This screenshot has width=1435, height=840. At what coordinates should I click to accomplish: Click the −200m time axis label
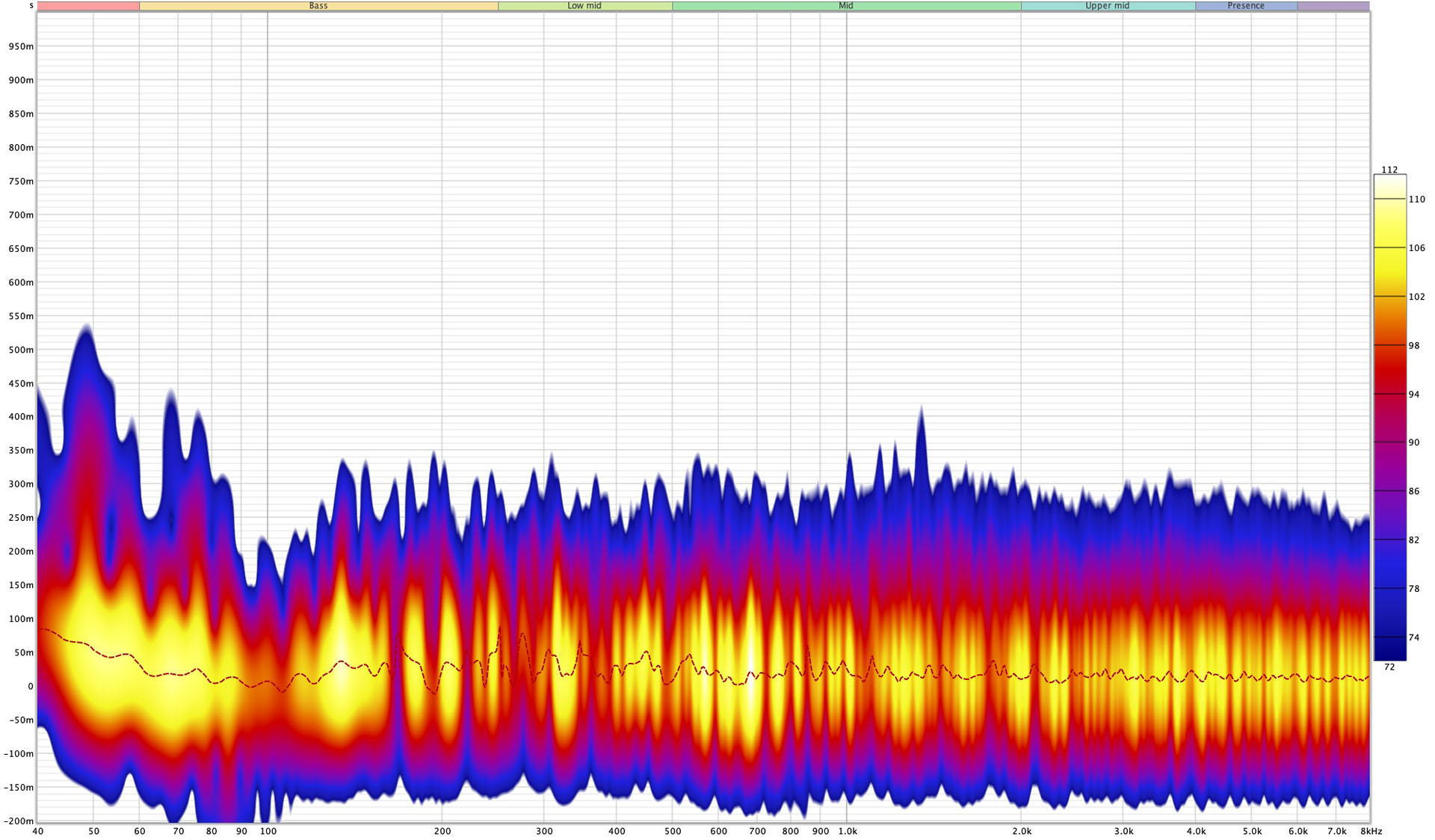click(x=18, y=821)
